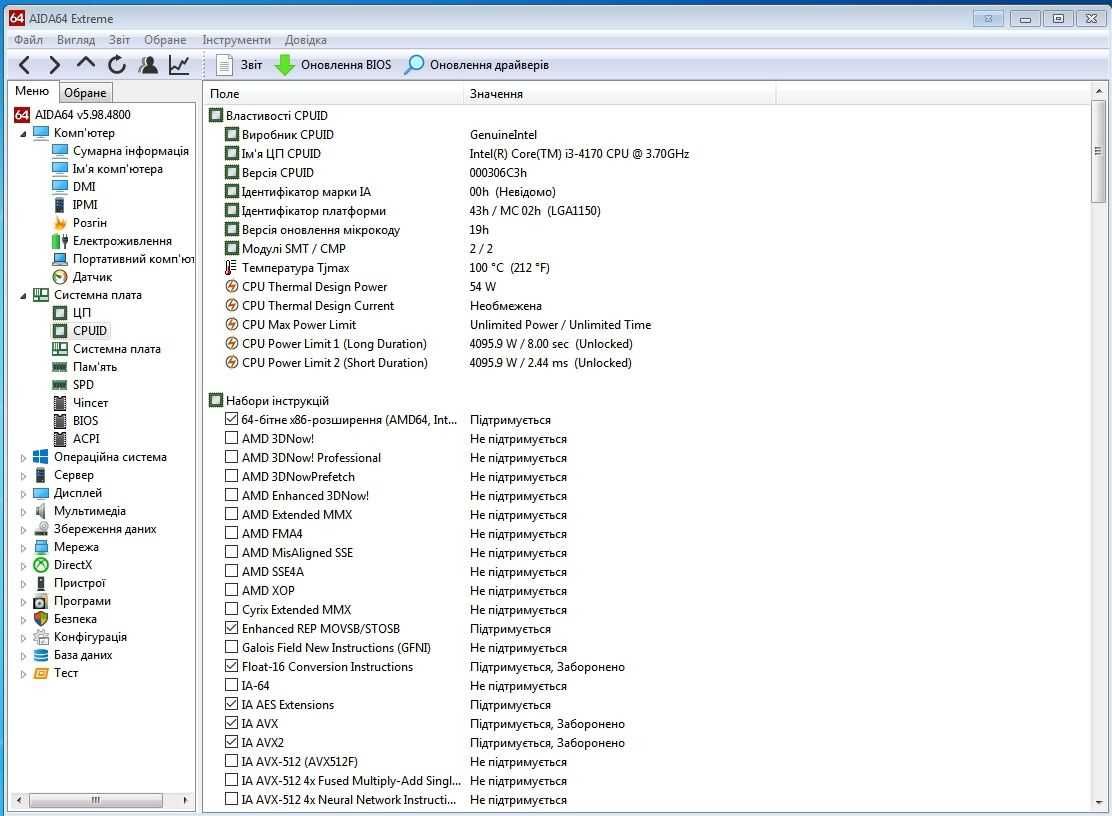Open the Інструменти menu
The image size is (1112, 816).
(236, 40)
